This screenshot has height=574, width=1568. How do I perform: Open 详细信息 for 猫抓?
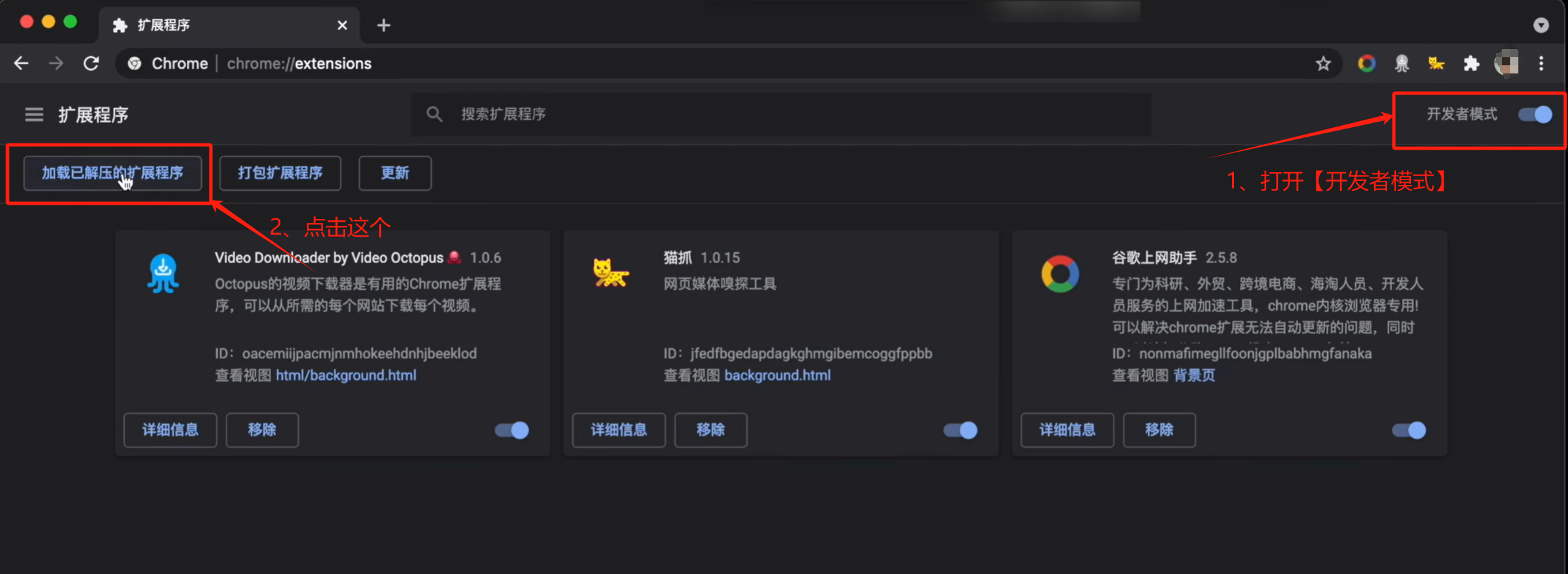[x=619, y=430]
